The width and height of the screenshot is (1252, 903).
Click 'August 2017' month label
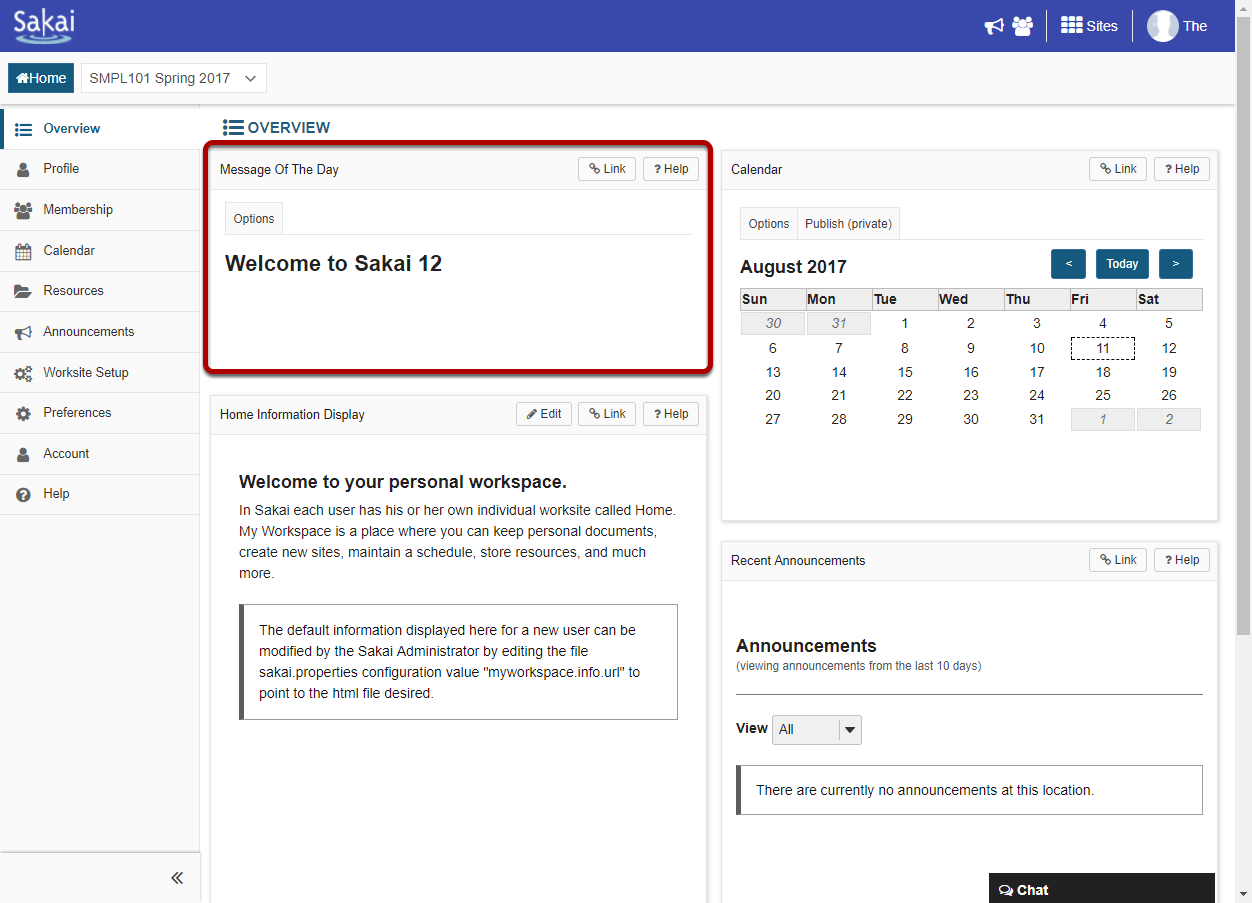coord(793,267)
